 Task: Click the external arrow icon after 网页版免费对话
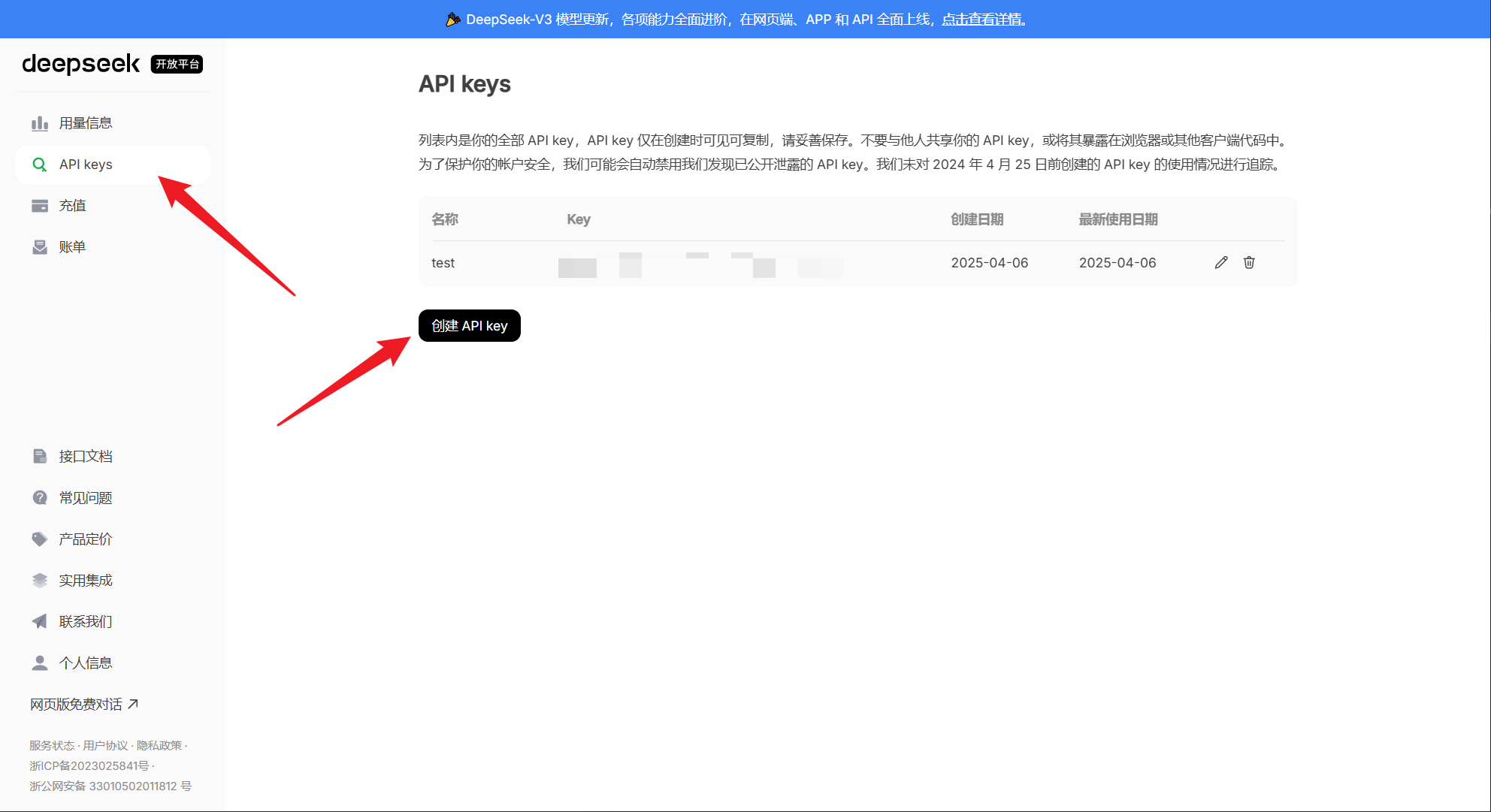tap(133, 704)
